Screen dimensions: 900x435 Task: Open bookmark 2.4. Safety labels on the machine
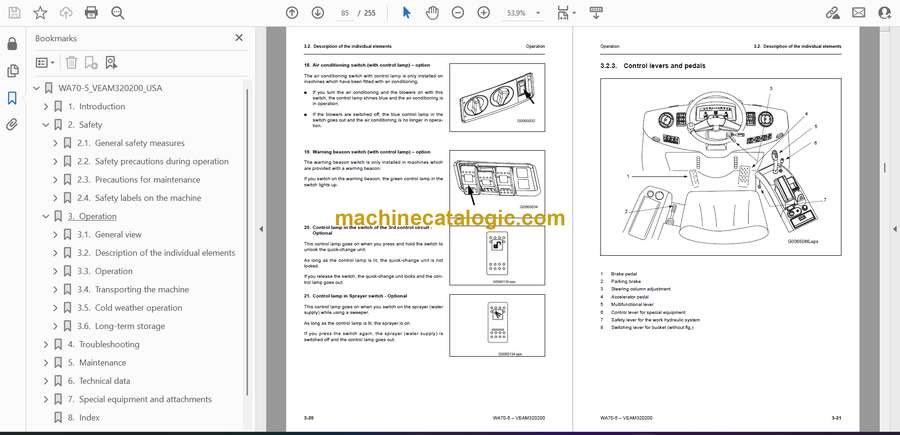tap(139, 198)
